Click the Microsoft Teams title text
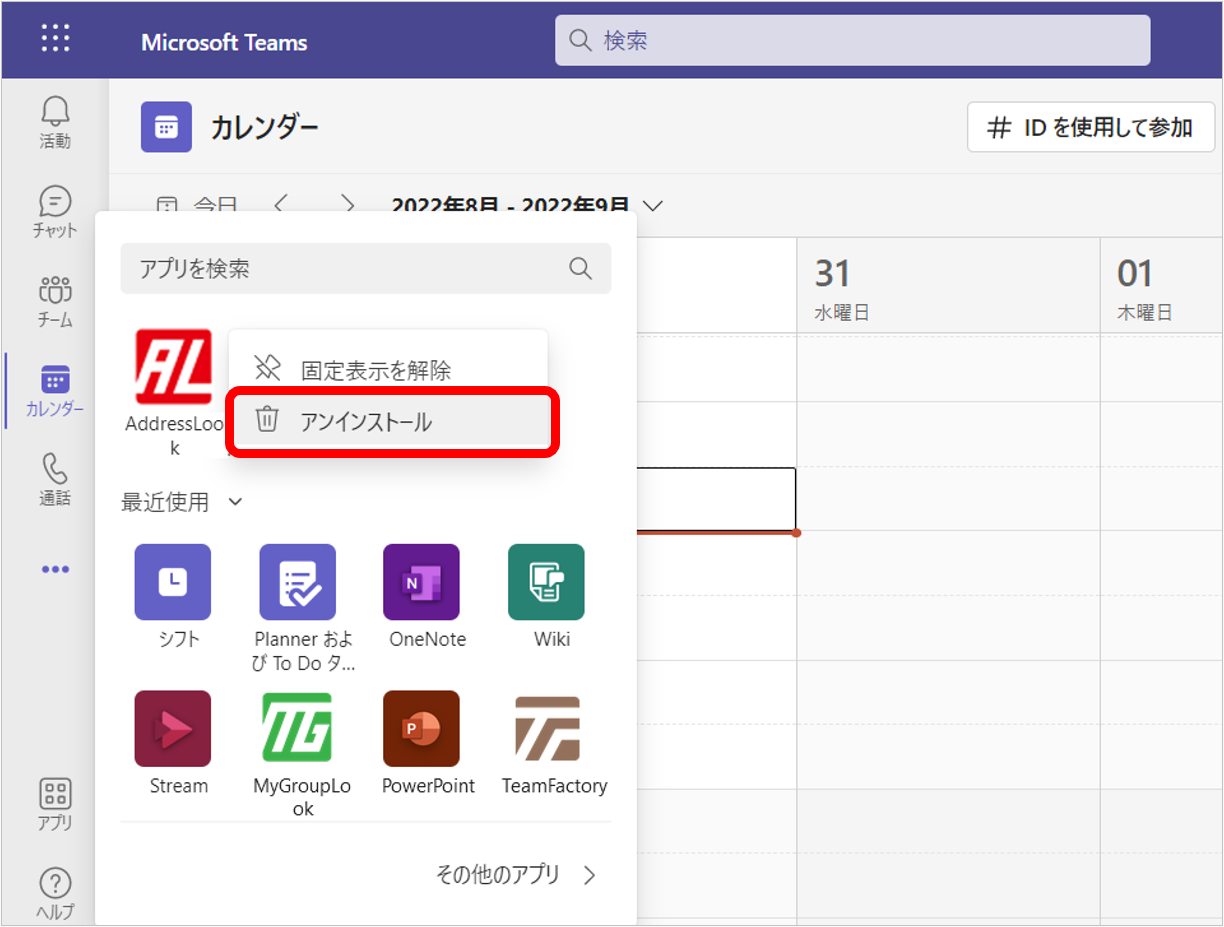 [x=224, y=43]
